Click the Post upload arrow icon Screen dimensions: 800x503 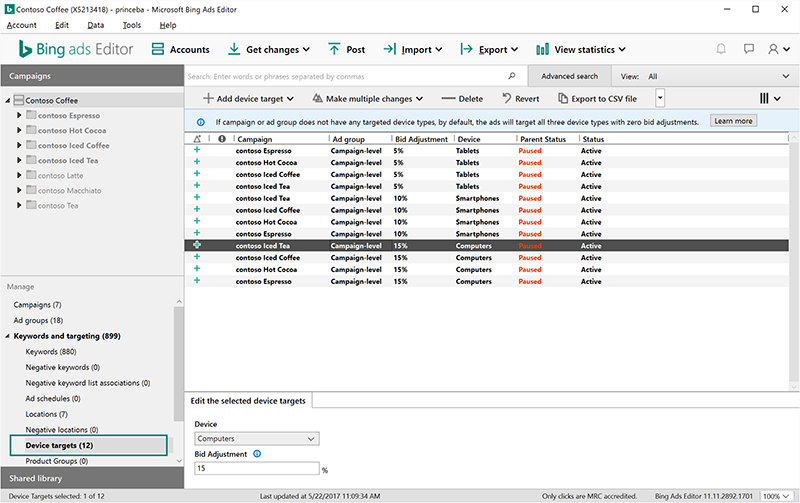click(x=334, y=49)
